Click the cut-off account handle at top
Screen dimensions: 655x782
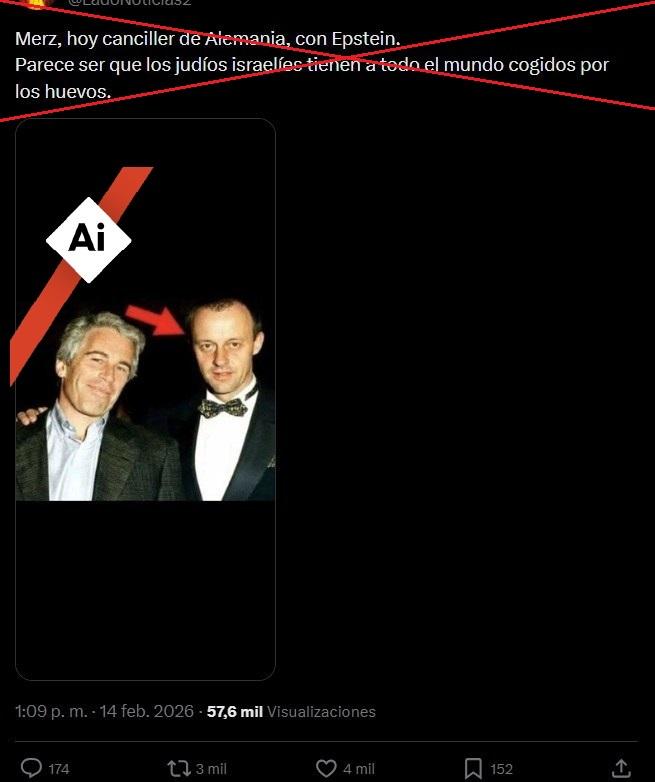point(129,3)
